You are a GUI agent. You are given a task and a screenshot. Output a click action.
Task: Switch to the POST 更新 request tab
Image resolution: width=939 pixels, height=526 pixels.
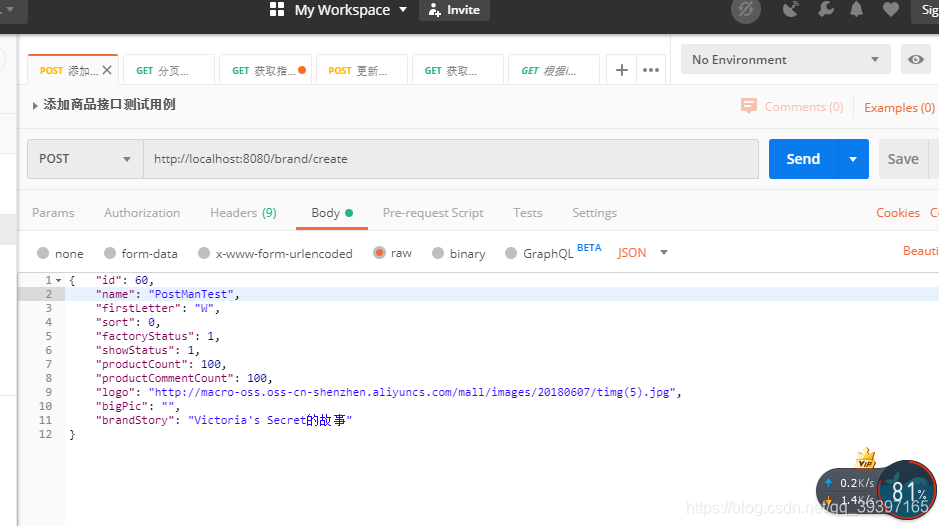tap(361, 71)
